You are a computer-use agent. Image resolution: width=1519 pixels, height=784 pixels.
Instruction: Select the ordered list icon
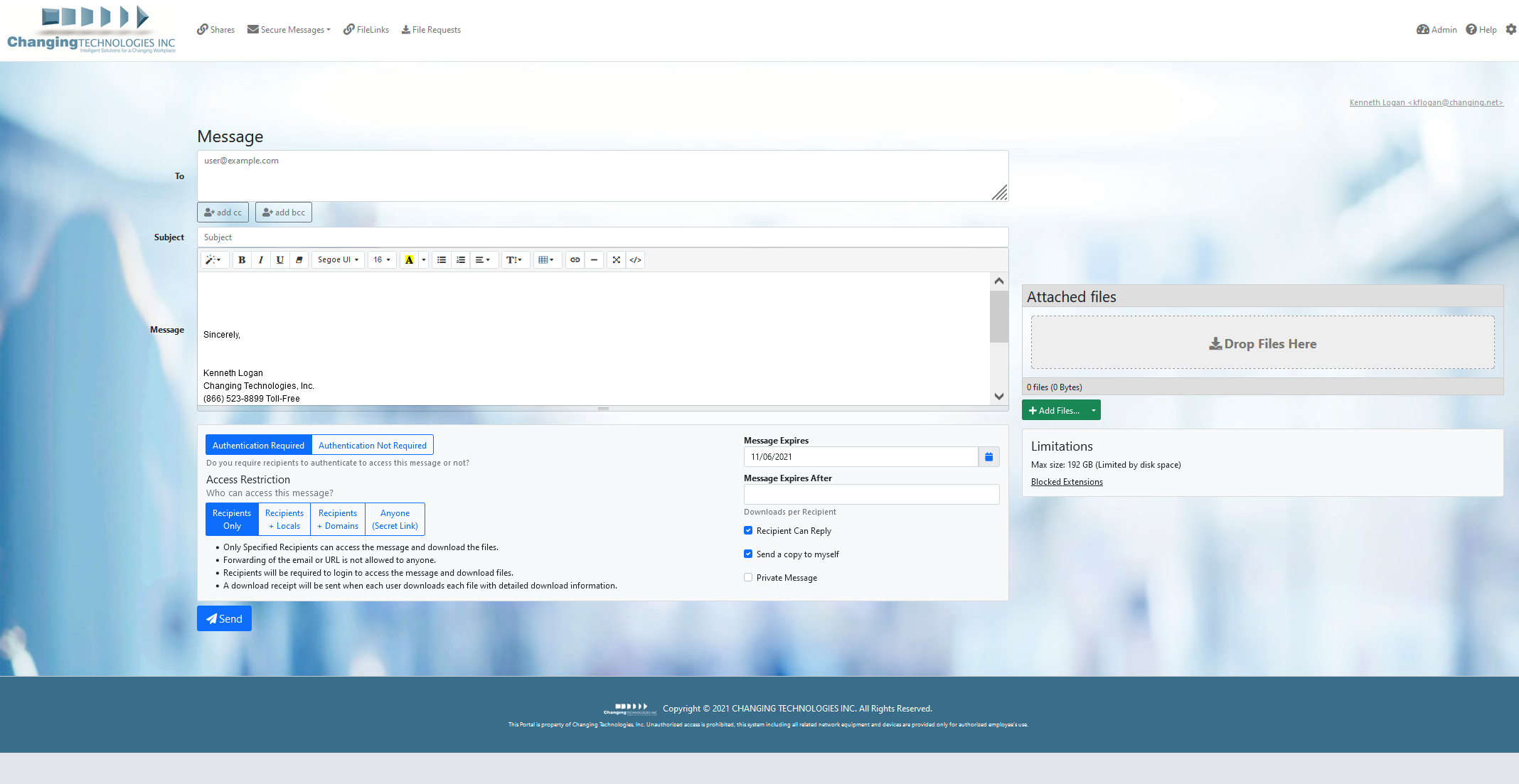tap(461, 259)
